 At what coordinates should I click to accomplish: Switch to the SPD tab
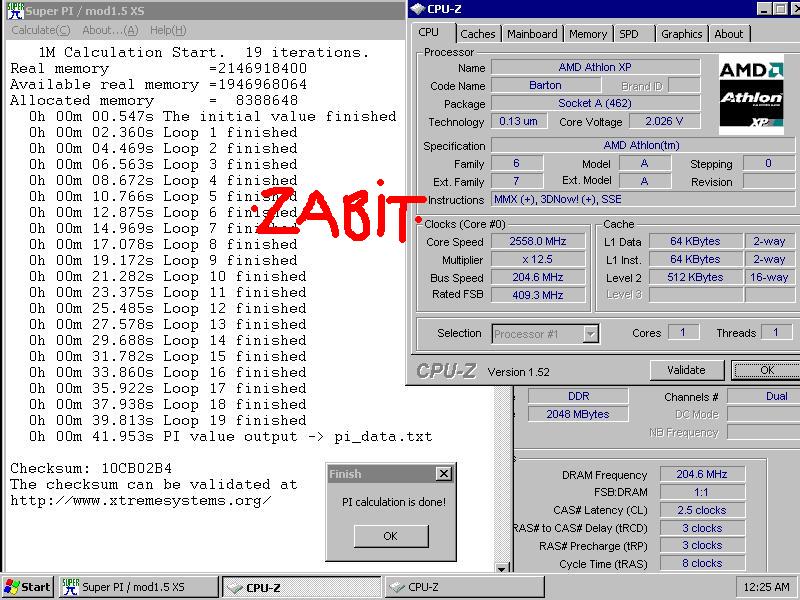(629, 34)
